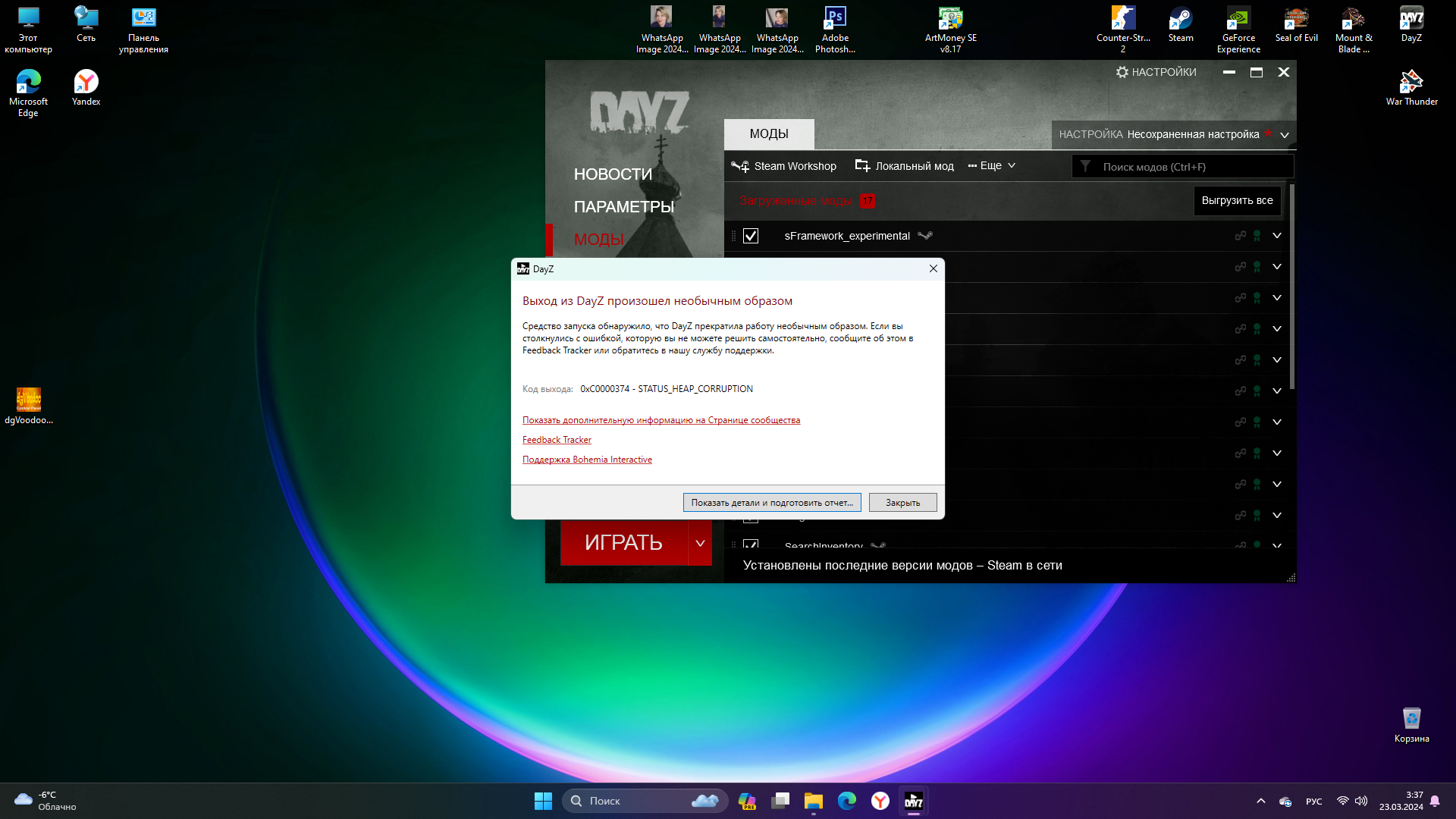Open НОВОСТИ in the launcher sidebar
The height and width of the screenshot is (819, 1456).
(x=613, y=174)
